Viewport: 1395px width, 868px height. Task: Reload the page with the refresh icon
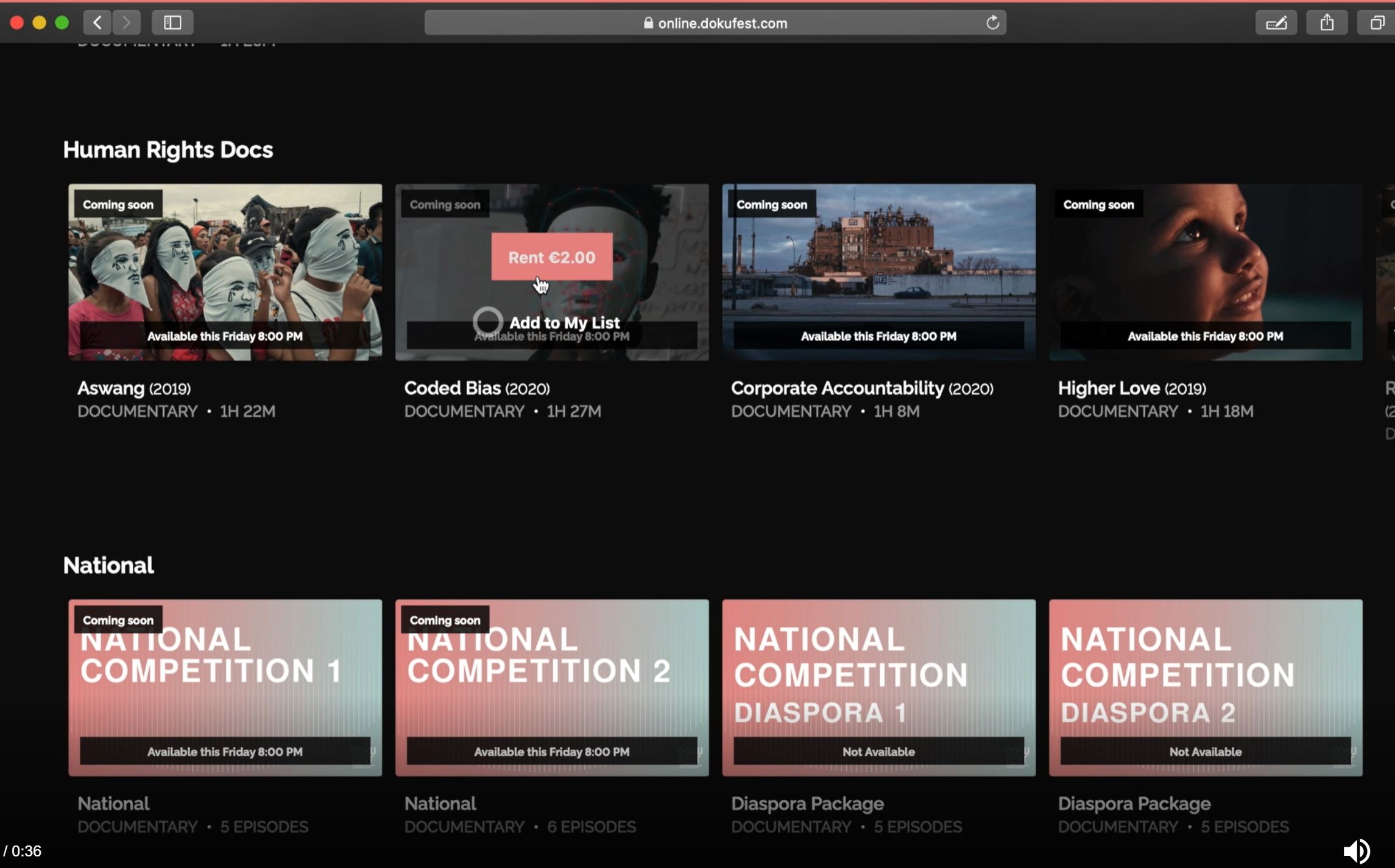(x=992, y=23)
